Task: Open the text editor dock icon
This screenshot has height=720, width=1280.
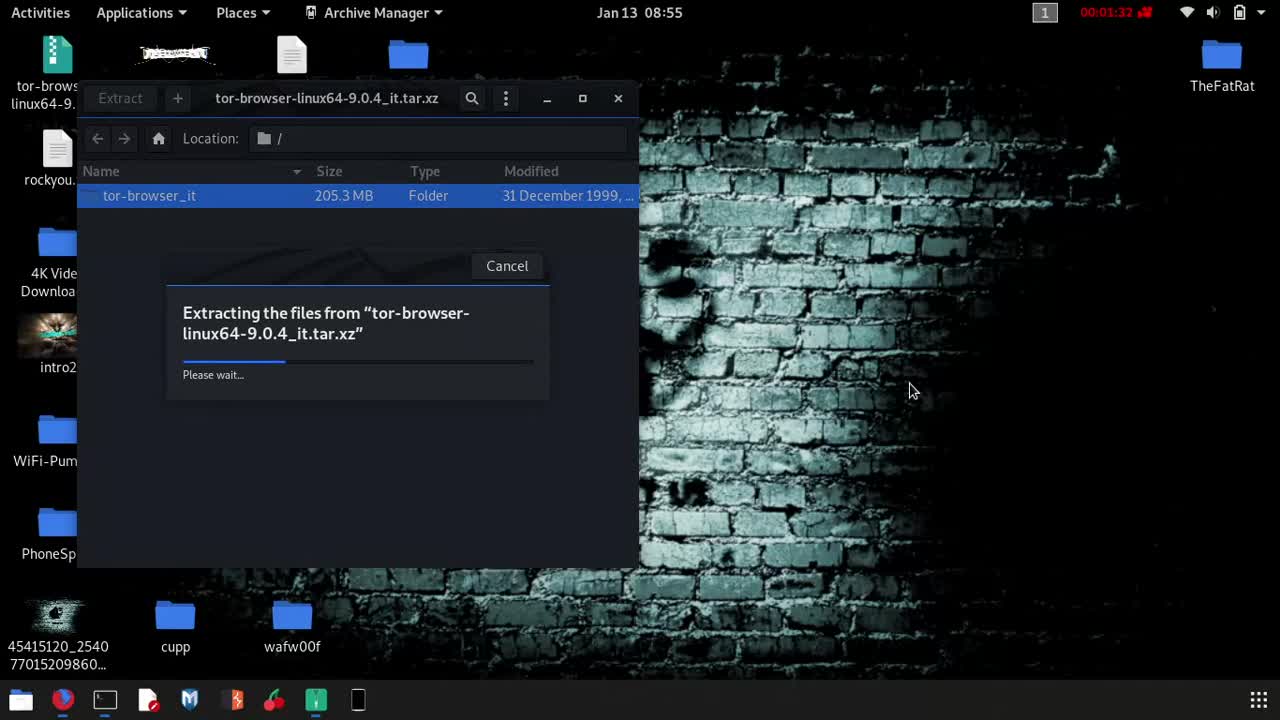Action: 148,700
